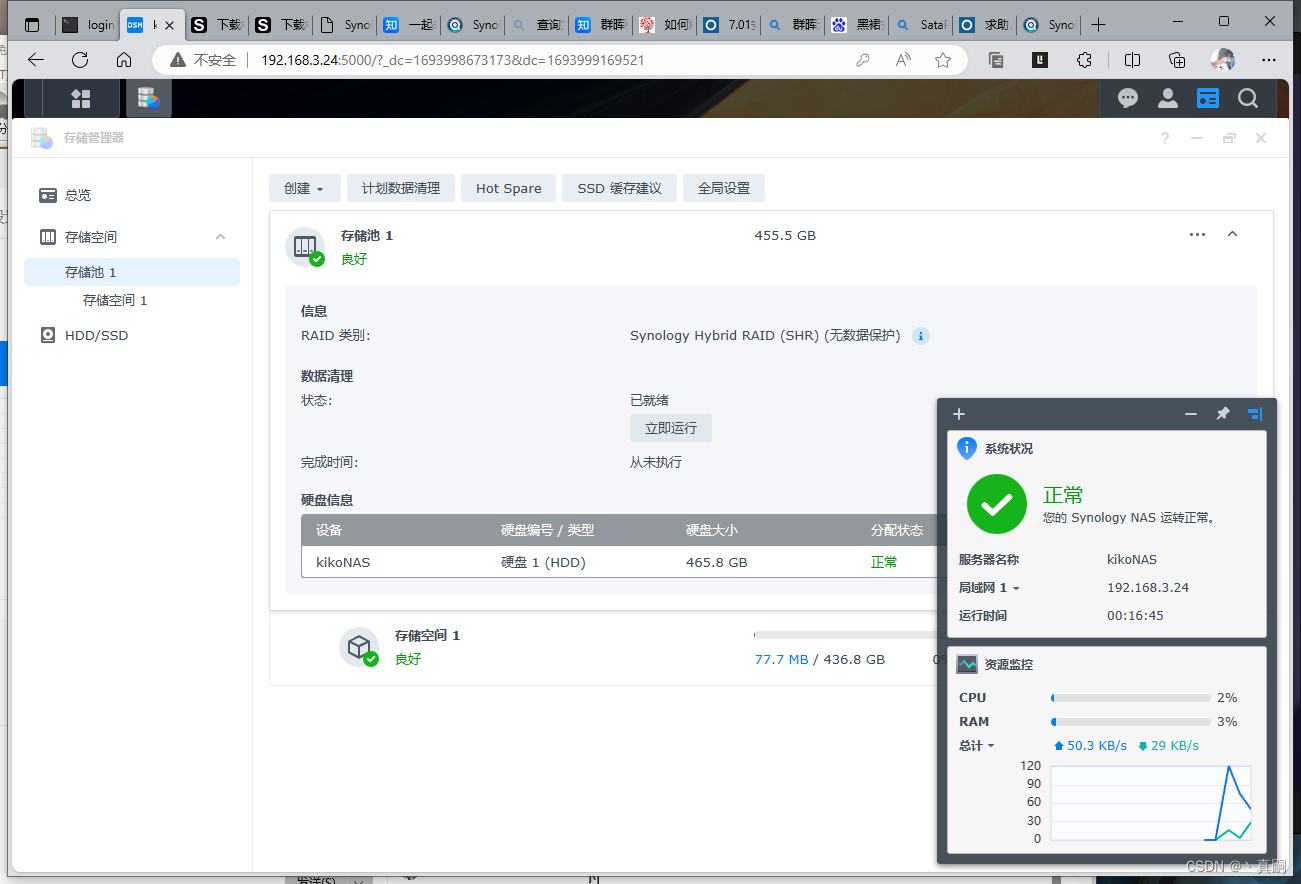This screenshot has width=1301, height=884.
Task: Switch to the 7.01 browser tab
Action: point(728,25)
